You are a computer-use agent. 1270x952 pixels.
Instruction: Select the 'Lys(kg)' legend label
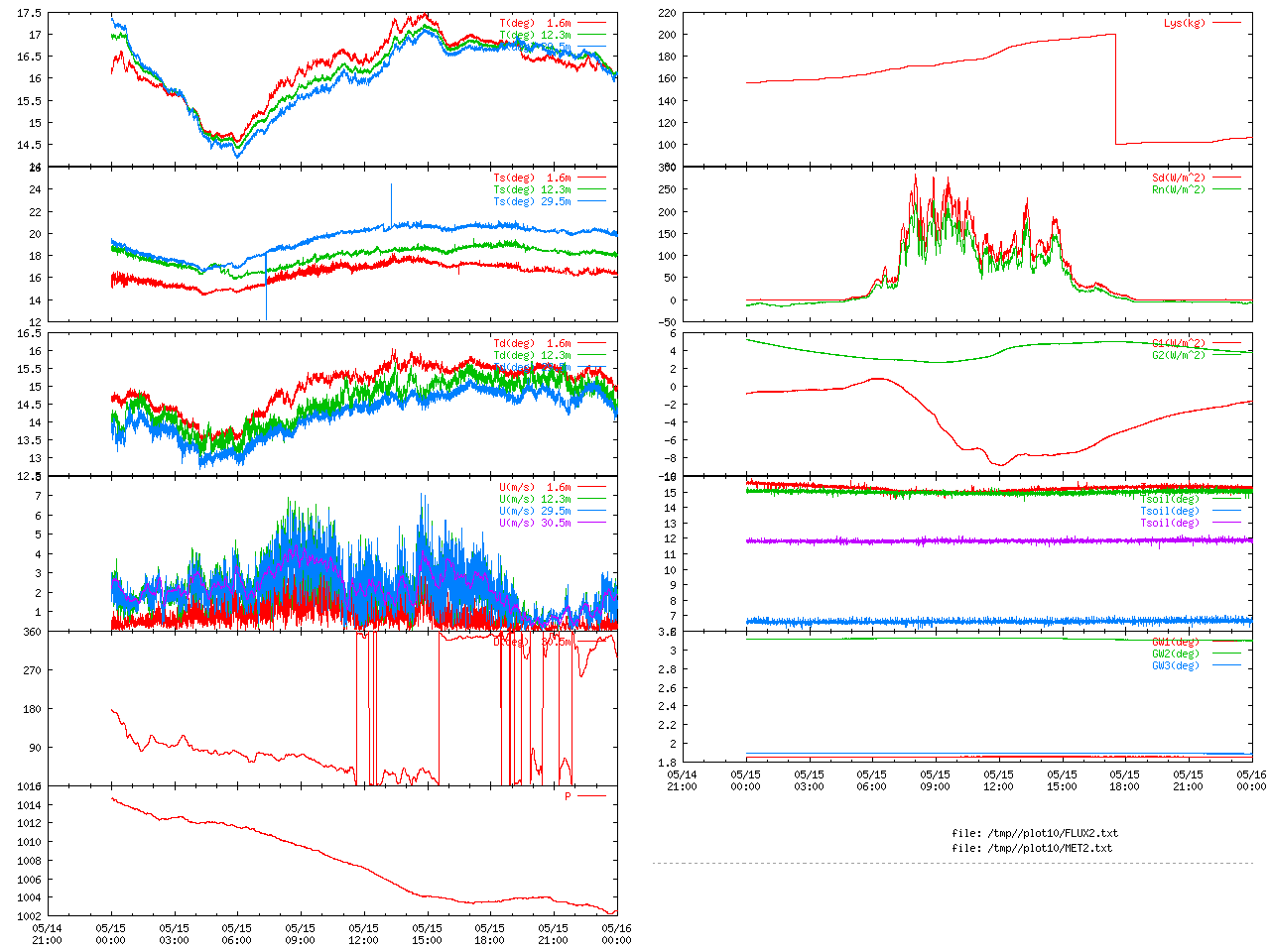[x=1186, y=23]
